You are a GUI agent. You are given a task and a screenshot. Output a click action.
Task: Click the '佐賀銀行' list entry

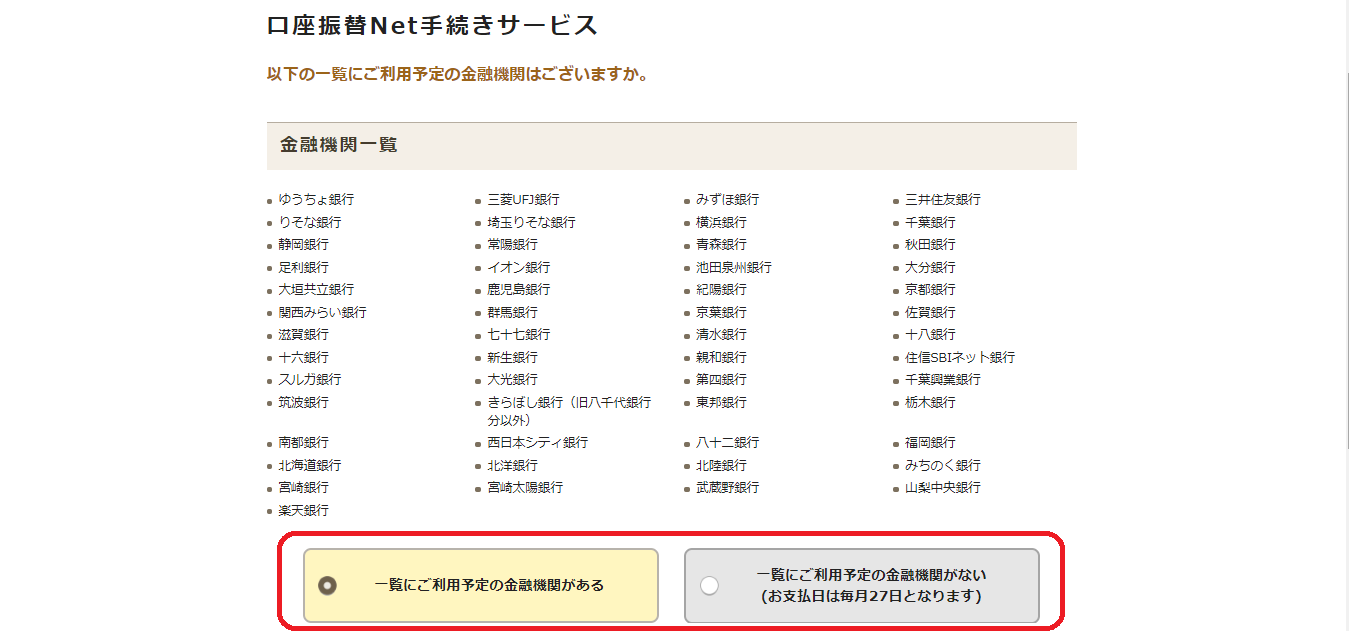tap(930, 312)
